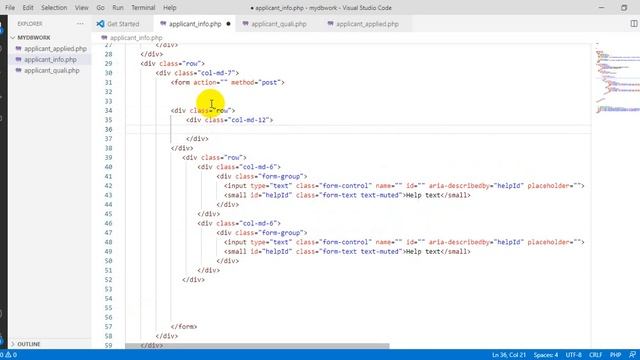The image size is (640, 360).
Task: Click the div class="col-md-12" line
Action: point(229,120)
